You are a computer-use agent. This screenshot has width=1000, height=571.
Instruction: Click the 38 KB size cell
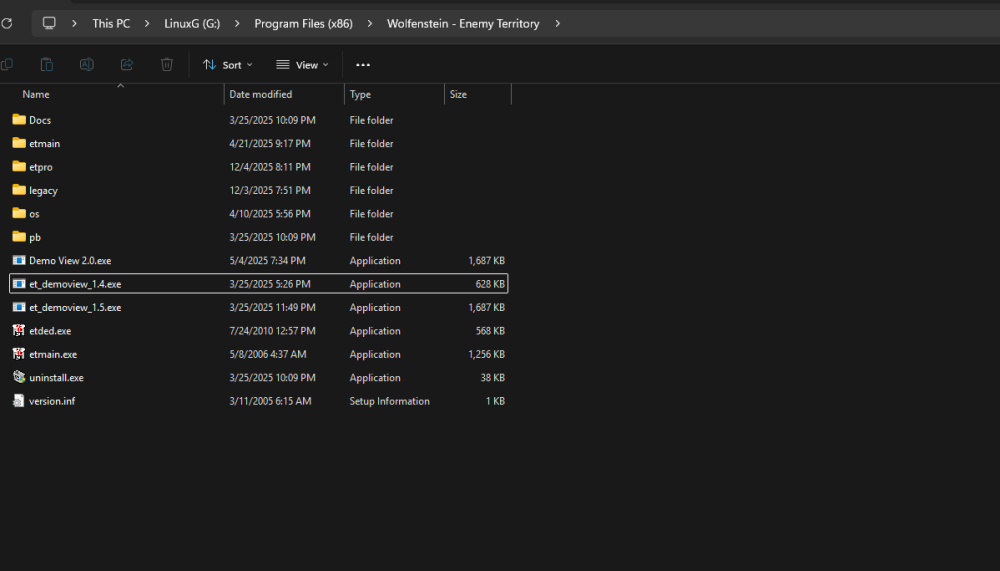point(493,378)
